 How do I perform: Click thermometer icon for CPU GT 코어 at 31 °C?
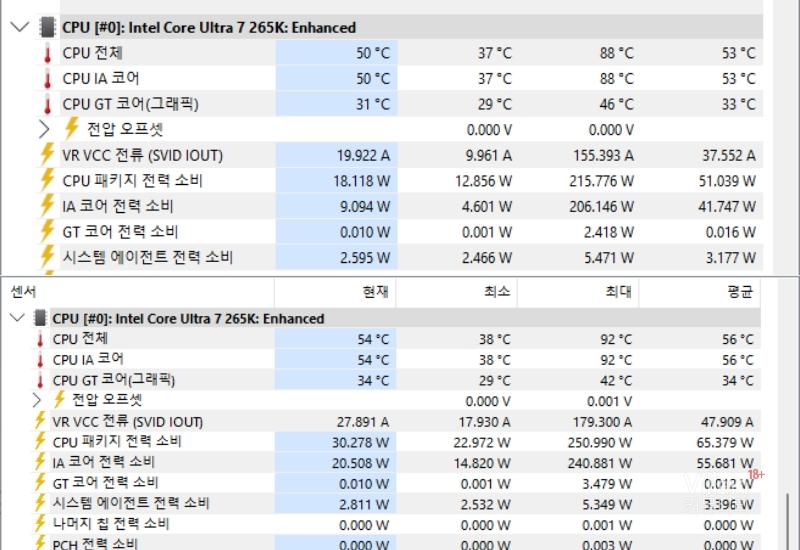46,104
